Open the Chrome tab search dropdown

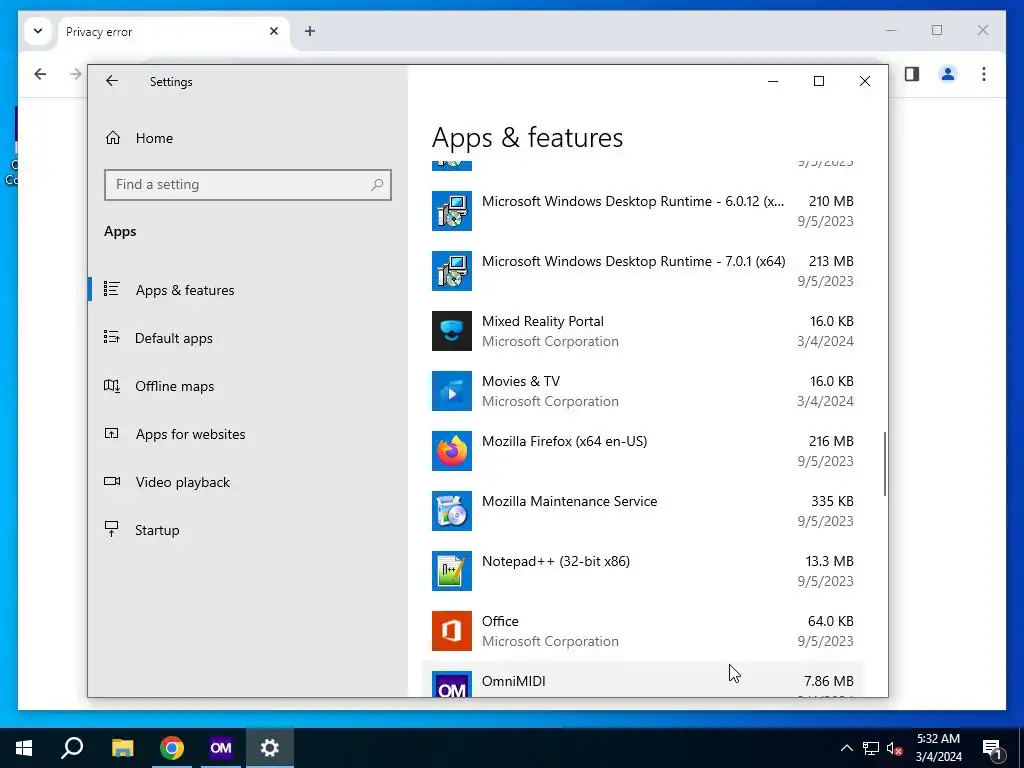point(38,31)
